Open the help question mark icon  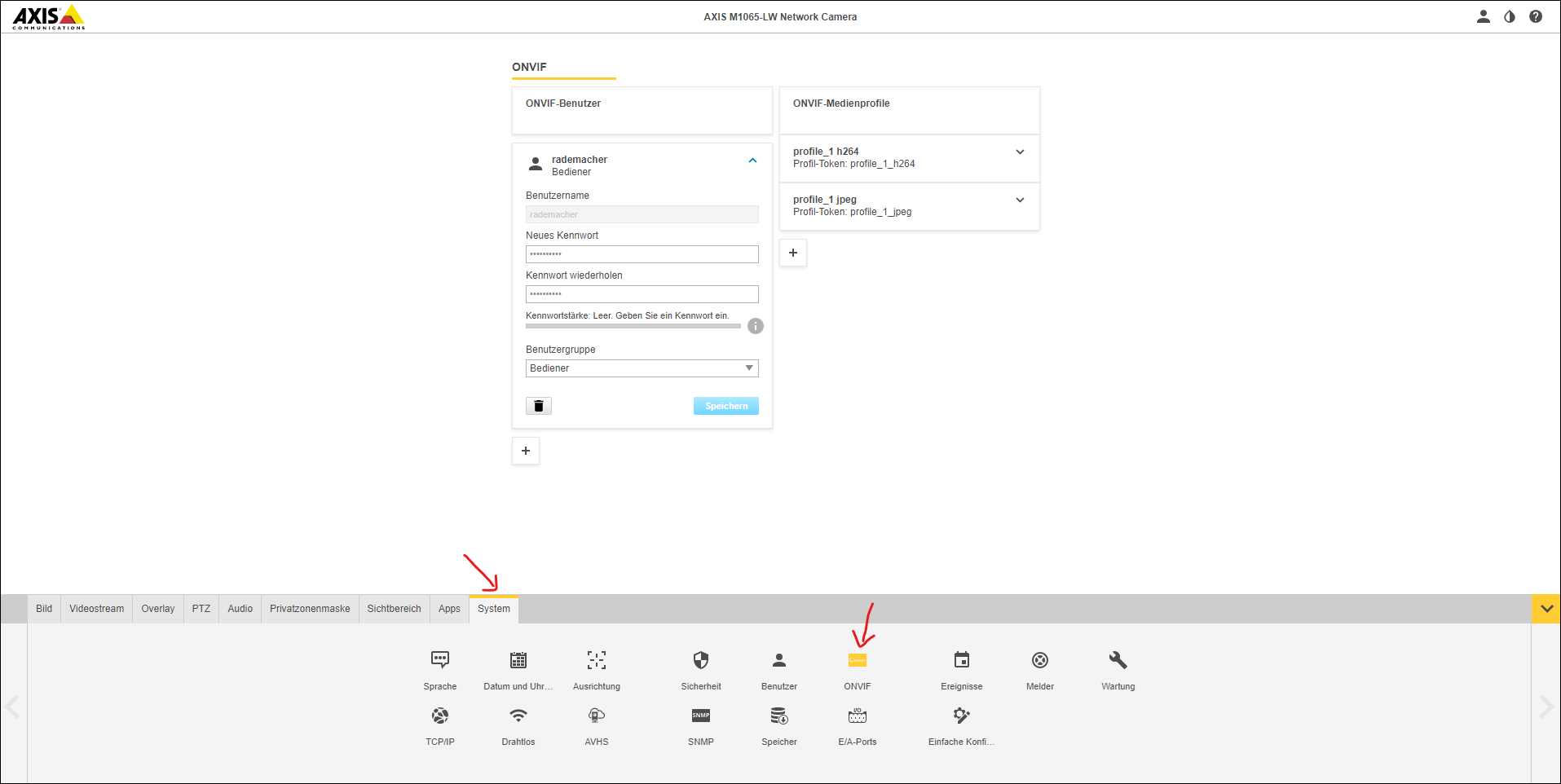pyautogui.click(x=1536, y=16)
